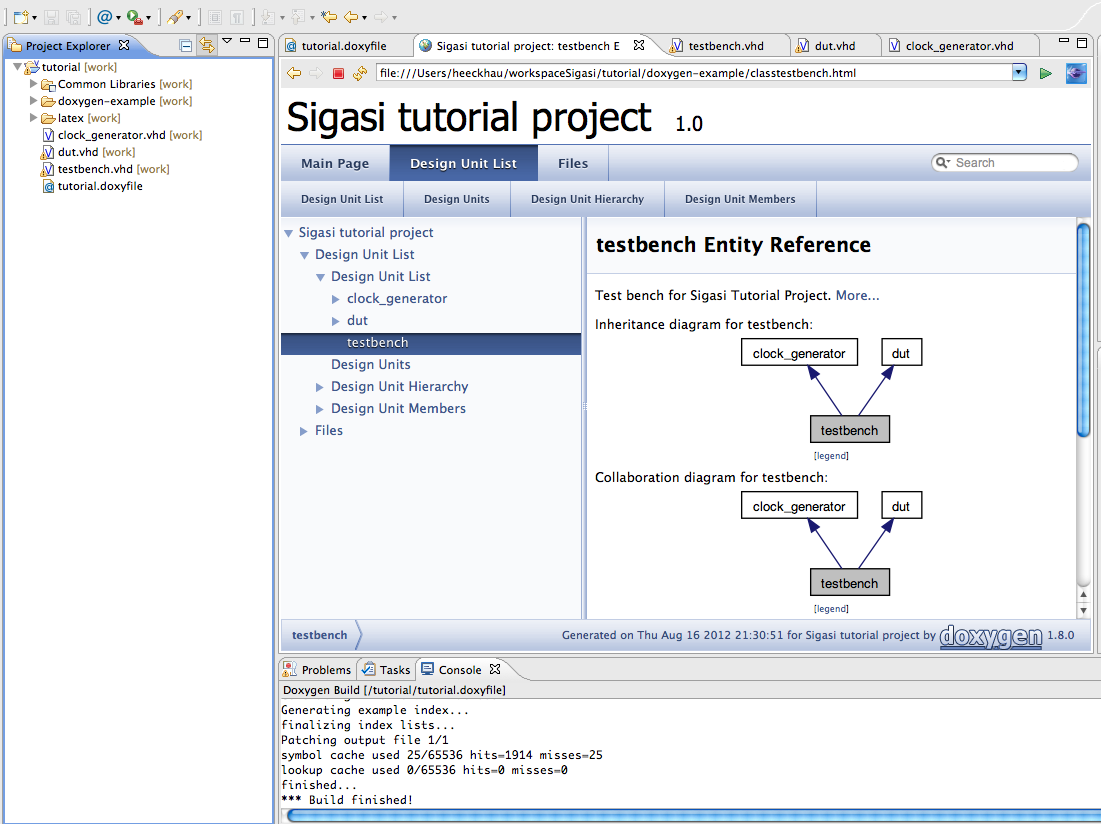Click the Design Unit Hierarchy subtab

pyautogui.click(x=587, y=199)
